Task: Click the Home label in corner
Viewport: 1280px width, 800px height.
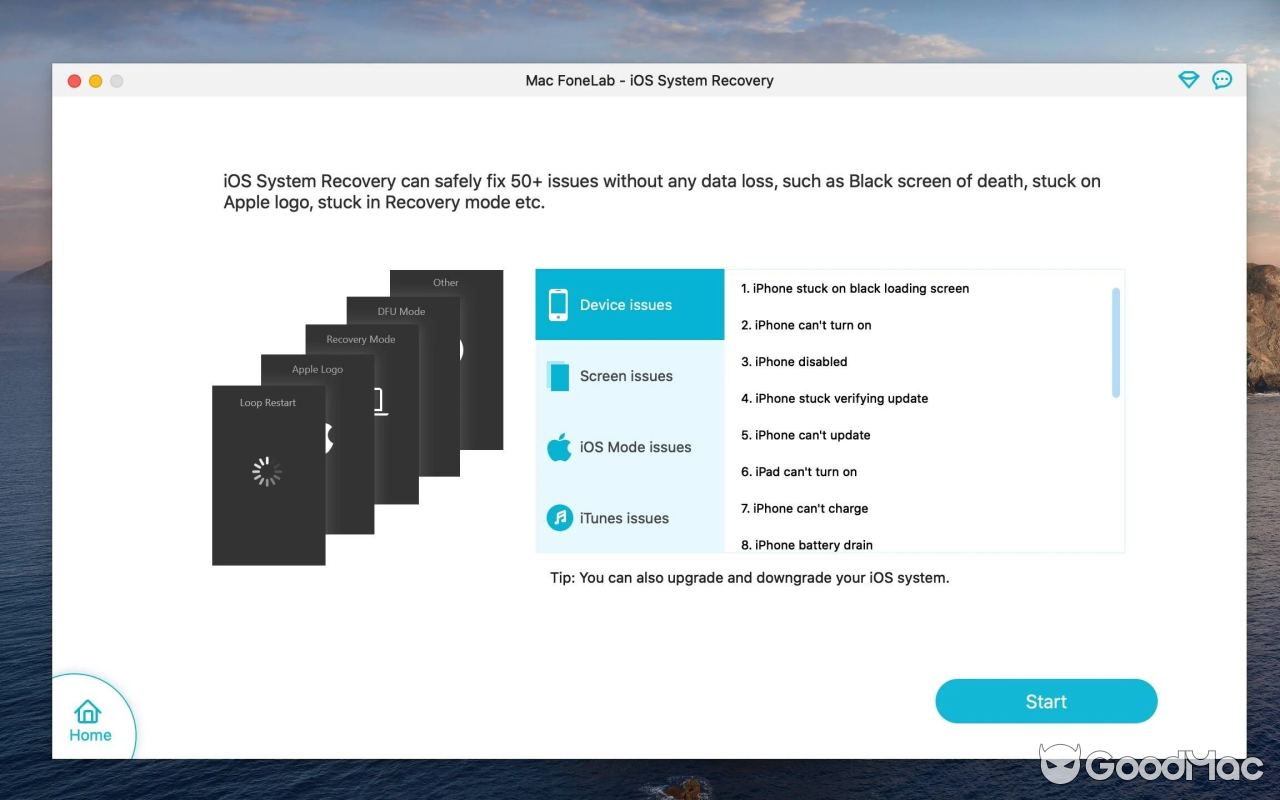Action: click(x=90, y=736)
